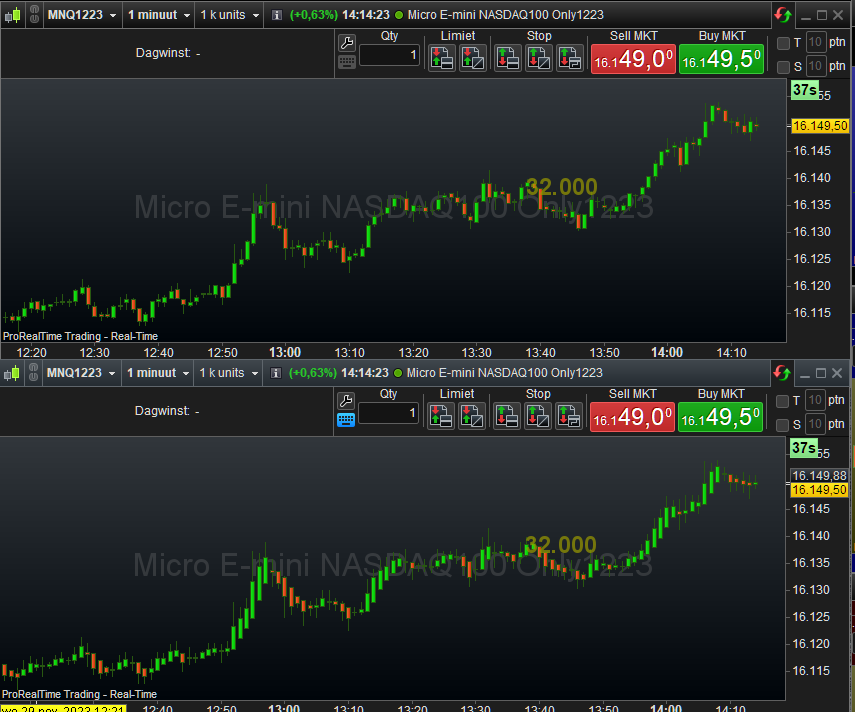Click T points field in bottom window

(x=814, y=401)
